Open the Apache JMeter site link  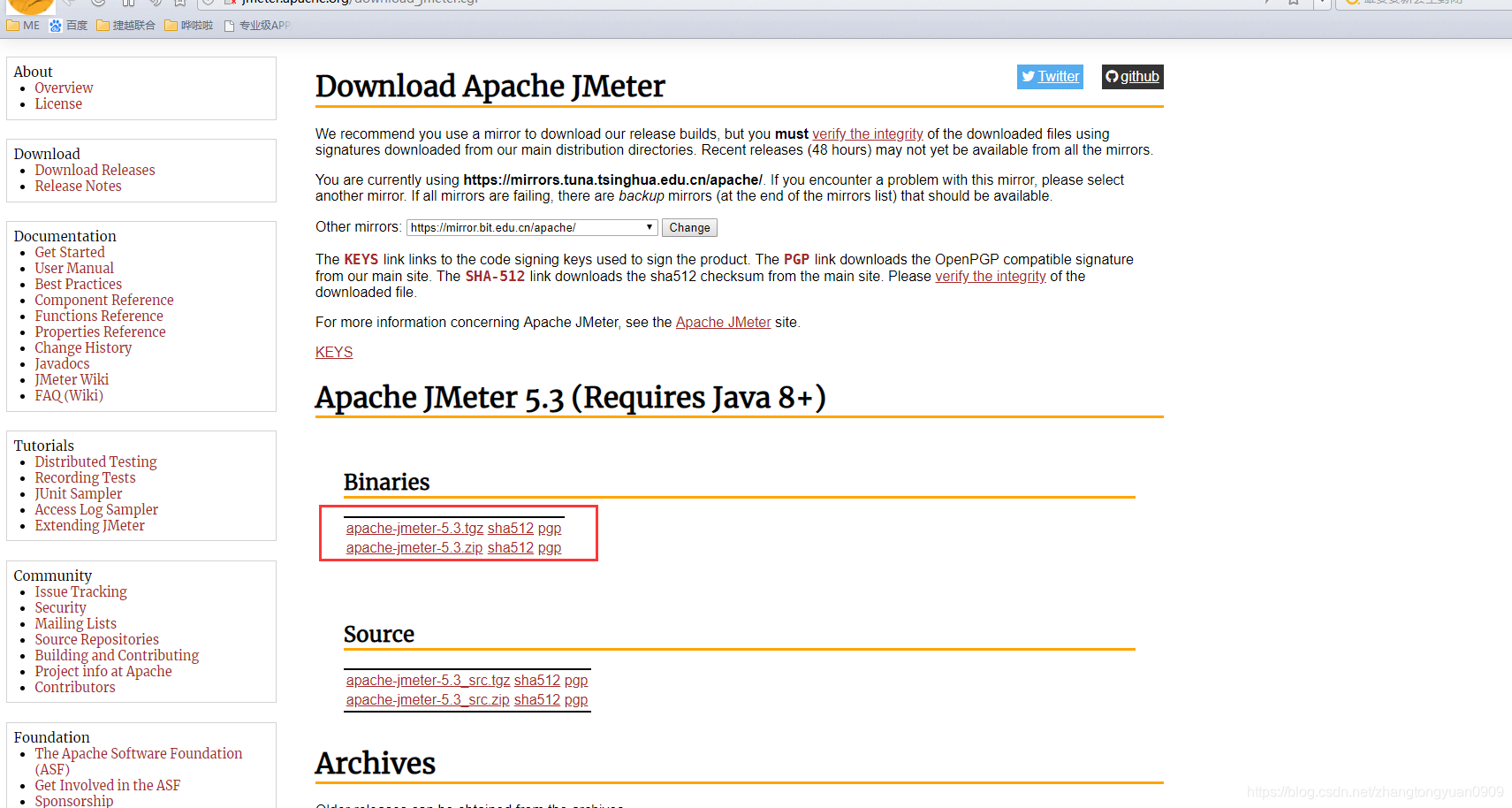coord(723,323)
